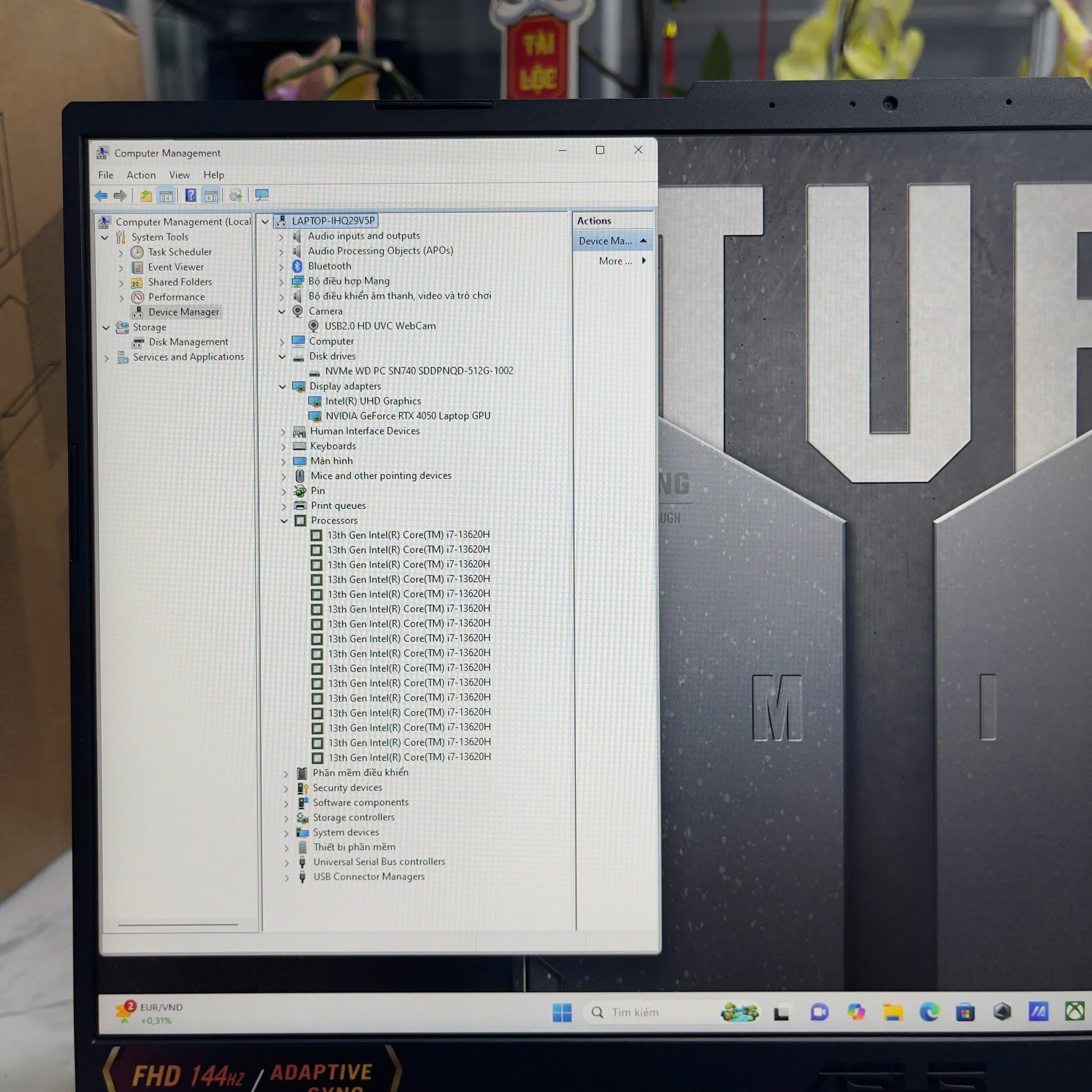The width and height of the screenshot is (1092, 1092).
Task: Collapse the Storage node
Action: [106, 328]
